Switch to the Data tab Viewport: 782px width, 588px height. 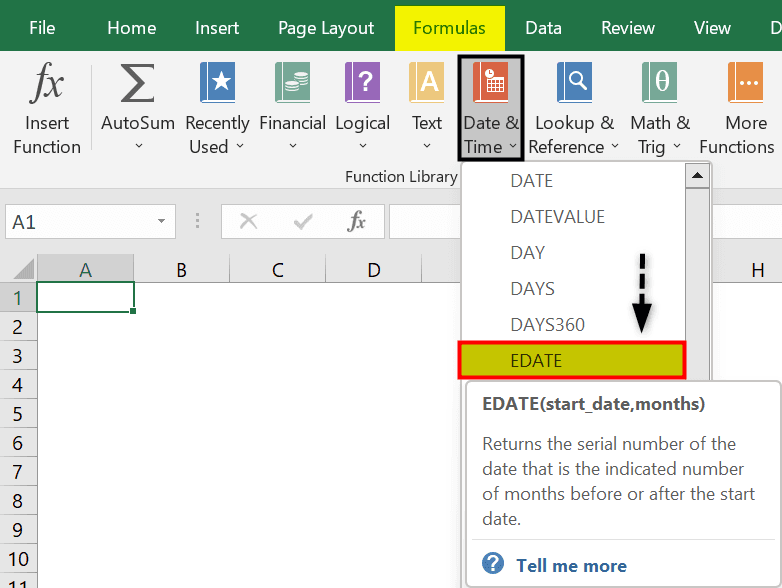(x=543, y=28)
